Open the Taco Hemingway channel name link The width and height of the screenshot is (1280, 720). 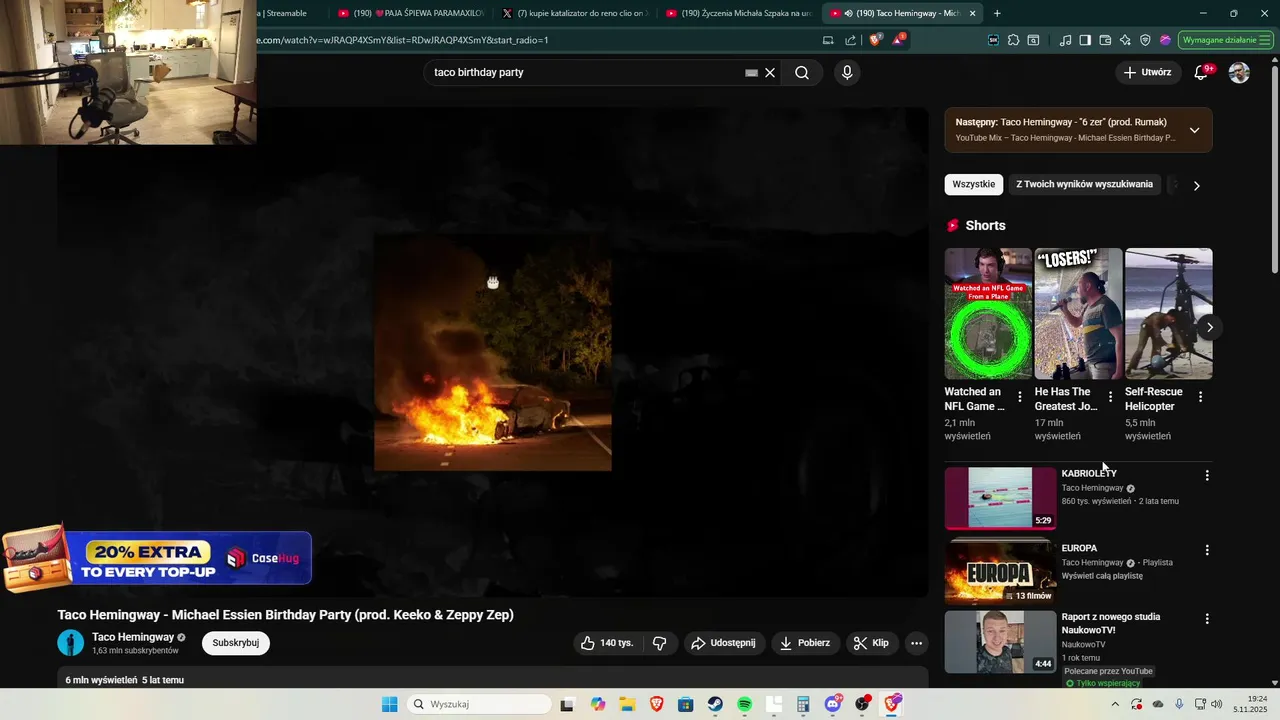pyautogui.click(x=133, y=637)
